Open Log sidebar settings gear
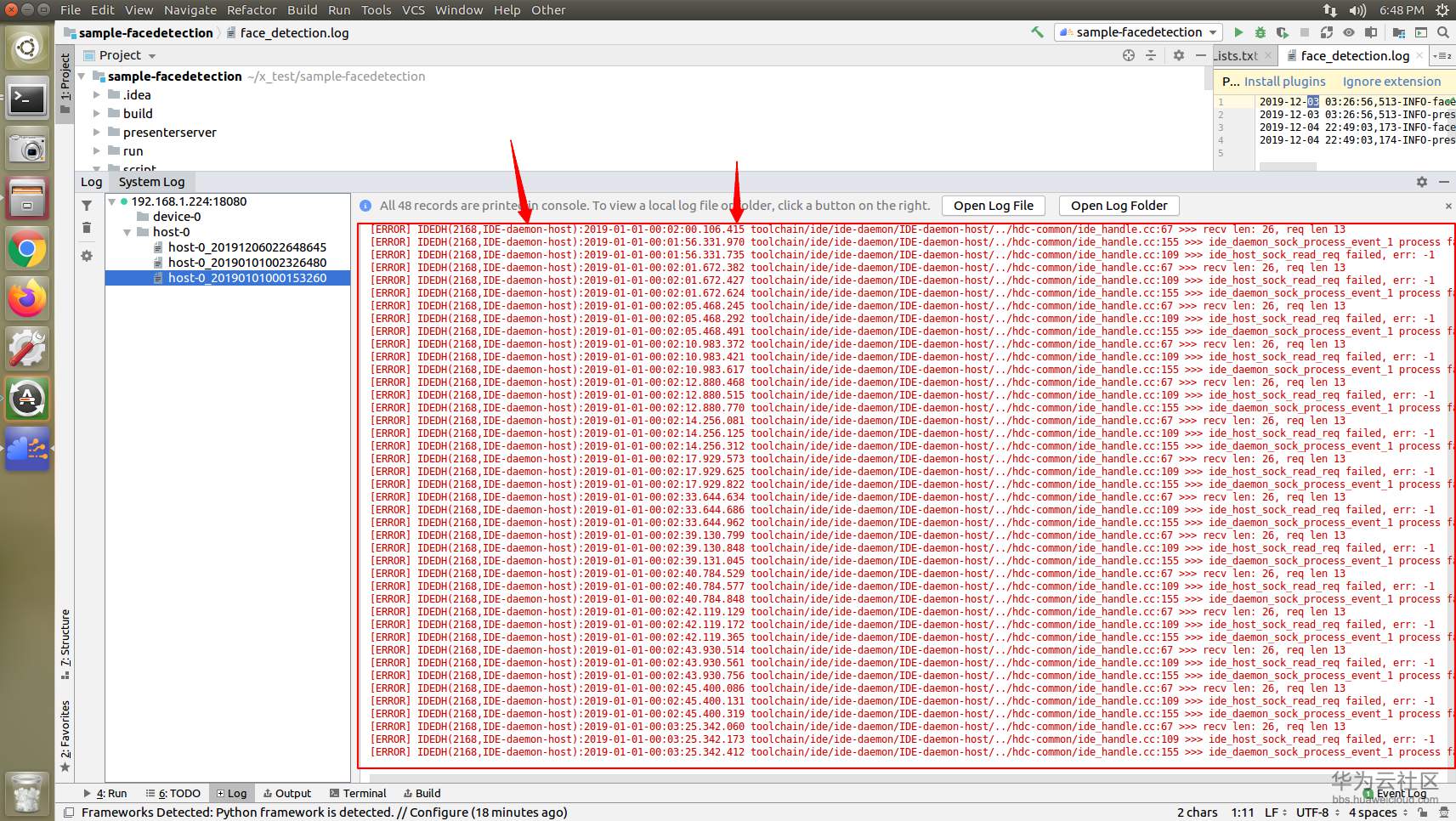Screen dimensions: 1456x821 coord(87,256)
